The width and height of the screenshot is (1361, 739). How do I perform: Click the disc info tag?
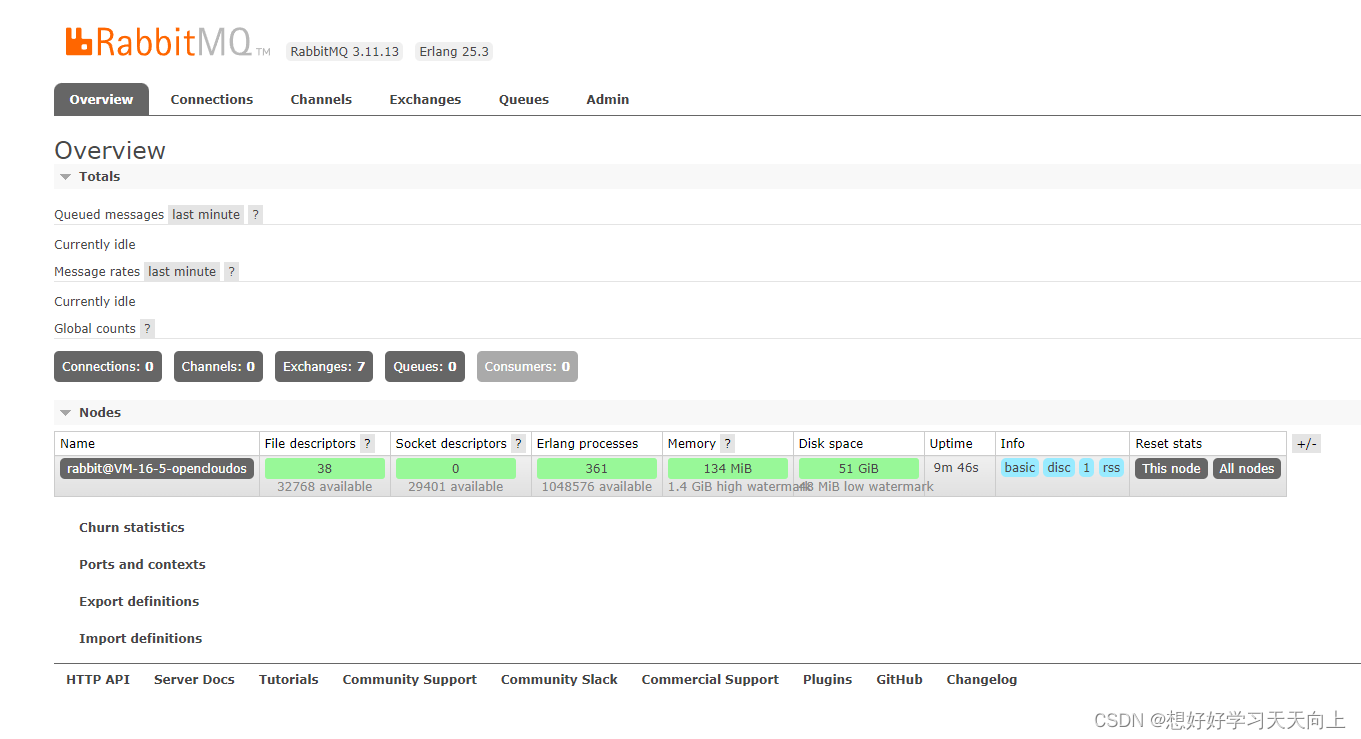(1059, 468)
